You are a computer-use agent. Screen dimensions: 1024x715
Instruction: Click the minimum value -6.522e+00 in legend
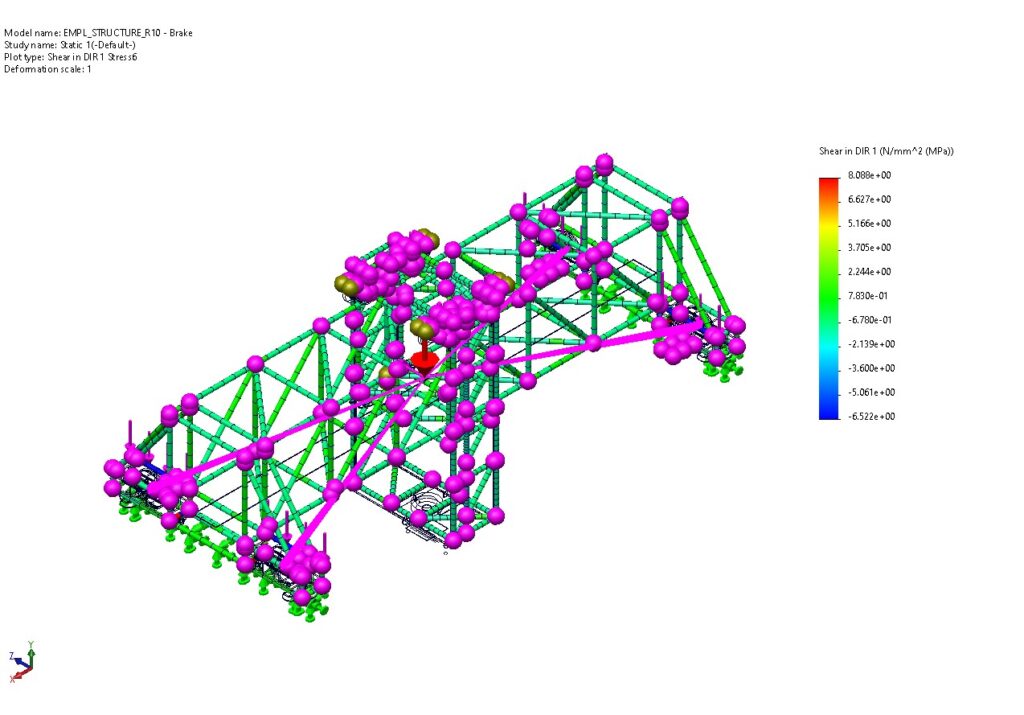(869, 416)
